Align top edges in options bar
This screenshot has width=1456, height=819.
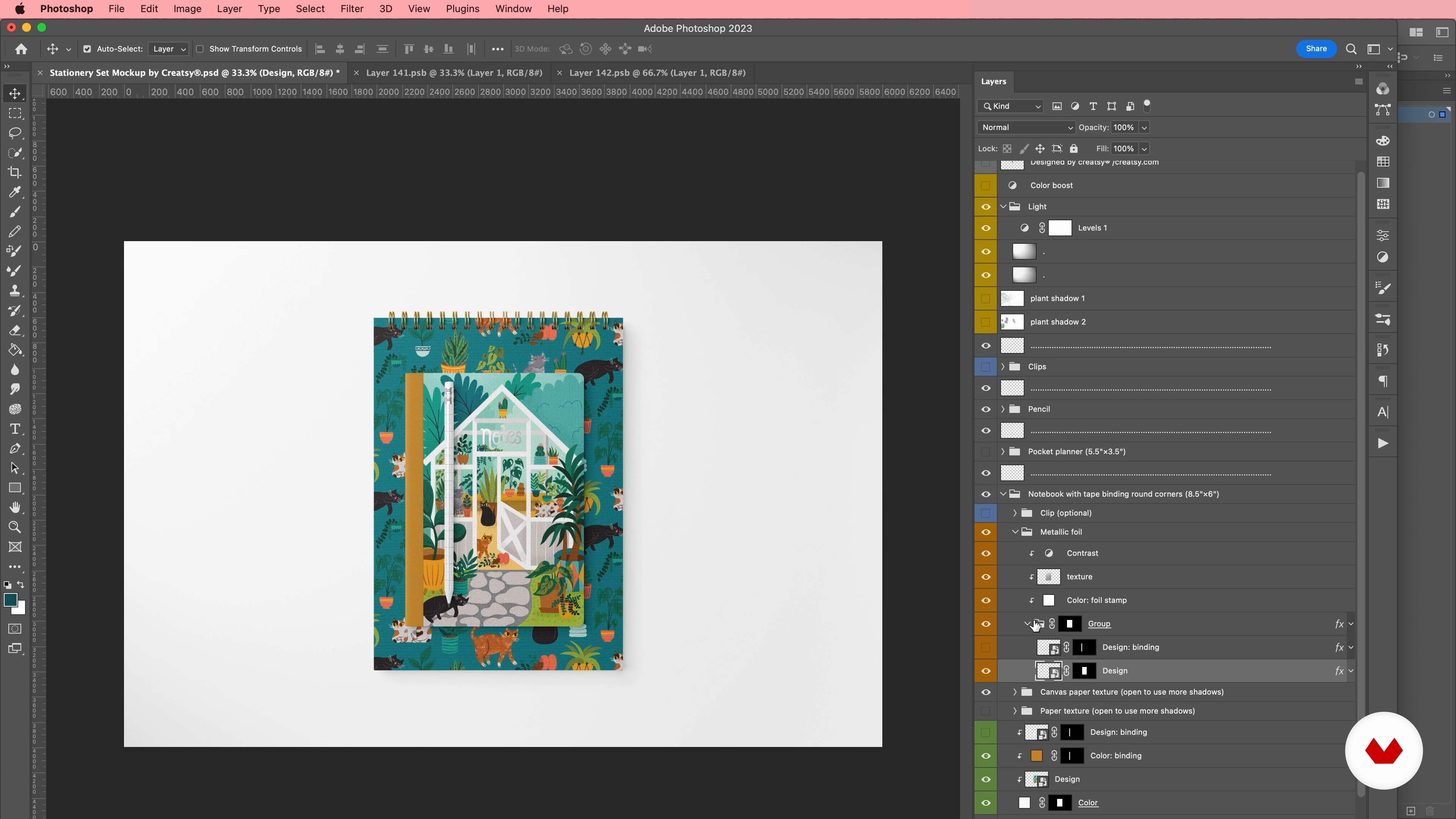(409, 49)
